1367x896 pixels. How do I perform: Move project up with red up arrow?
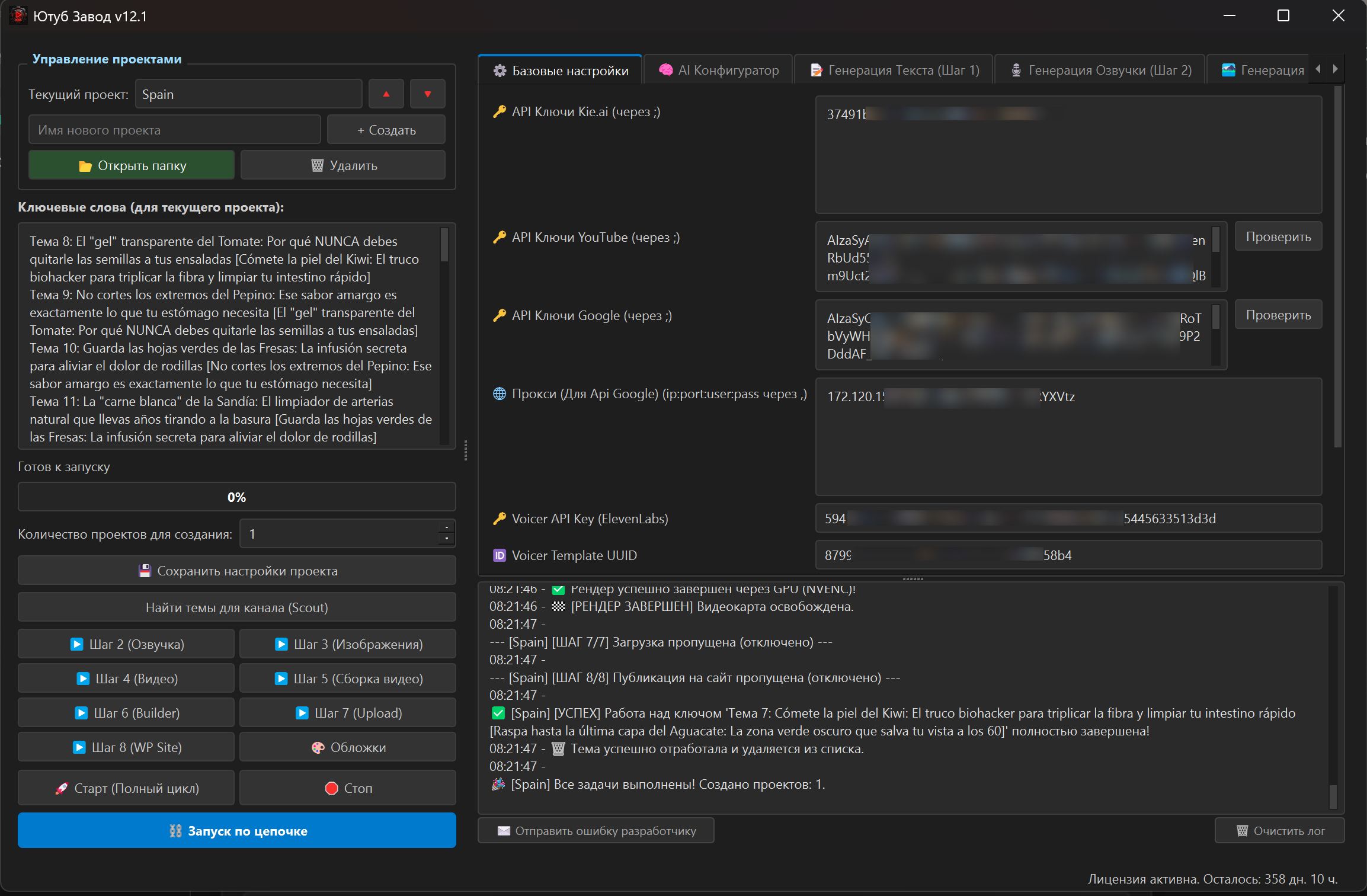pos(386,94)
